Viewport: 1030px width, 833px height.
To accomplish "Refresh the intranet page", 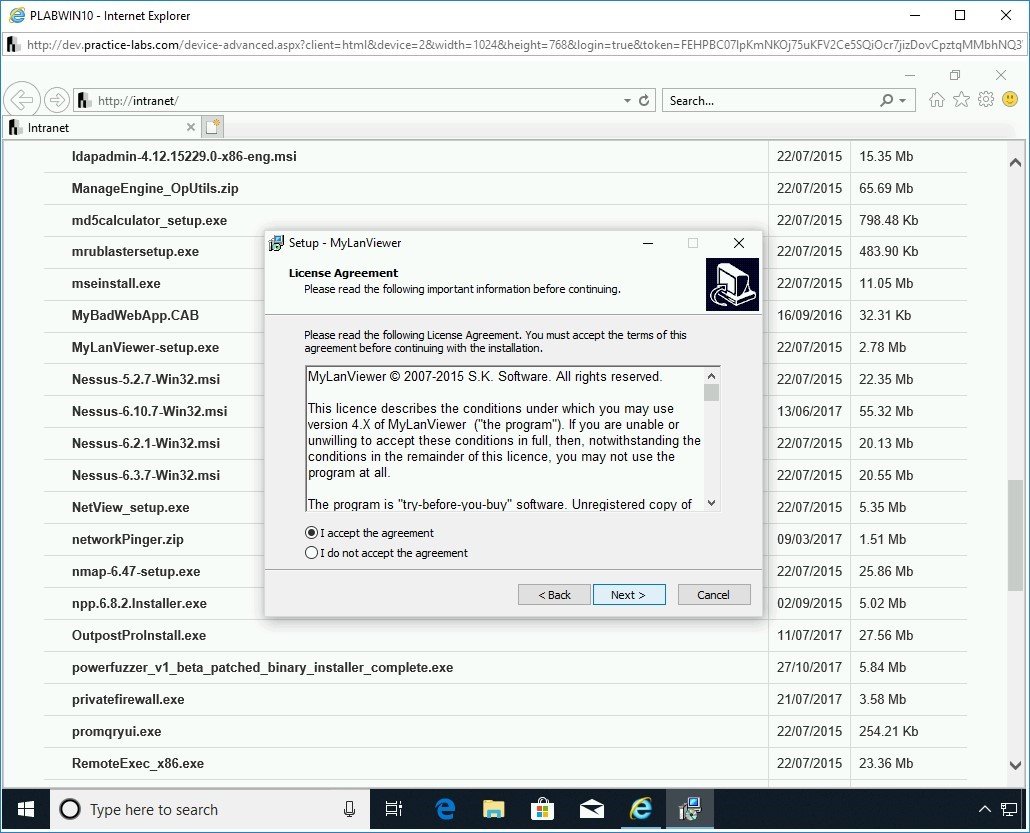I will (x=644, y=101).
